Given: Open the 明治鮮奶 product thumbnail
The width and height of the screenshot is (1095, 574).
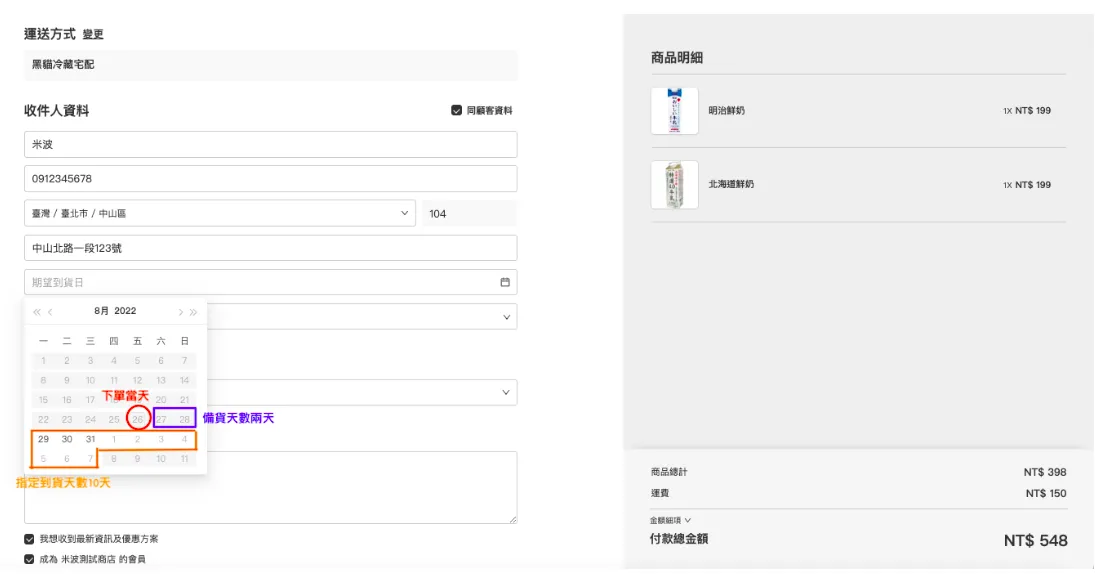Looking at the screenshot, I should pyautogui.click(x=675, y=110).
